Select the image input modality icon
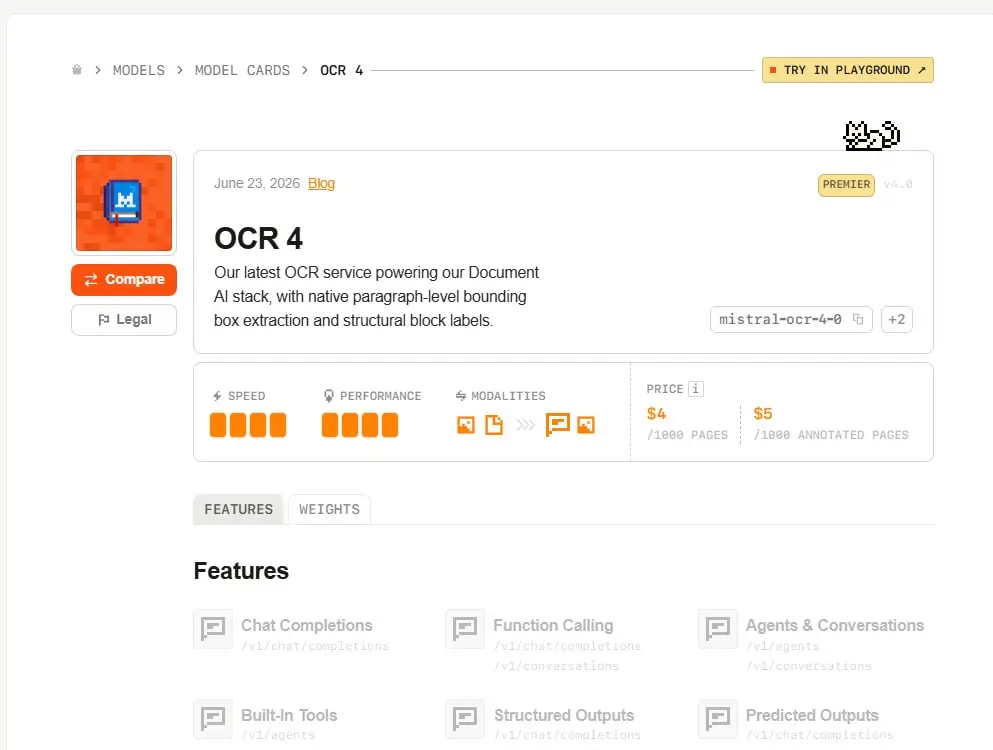Image resolution: width=993 pixels, height=750 pixels. point(465,425)
